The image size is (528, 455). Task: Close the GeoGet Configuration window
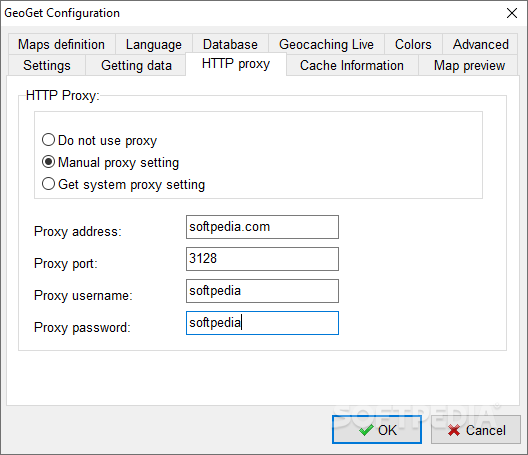click(x=512, y=13)
